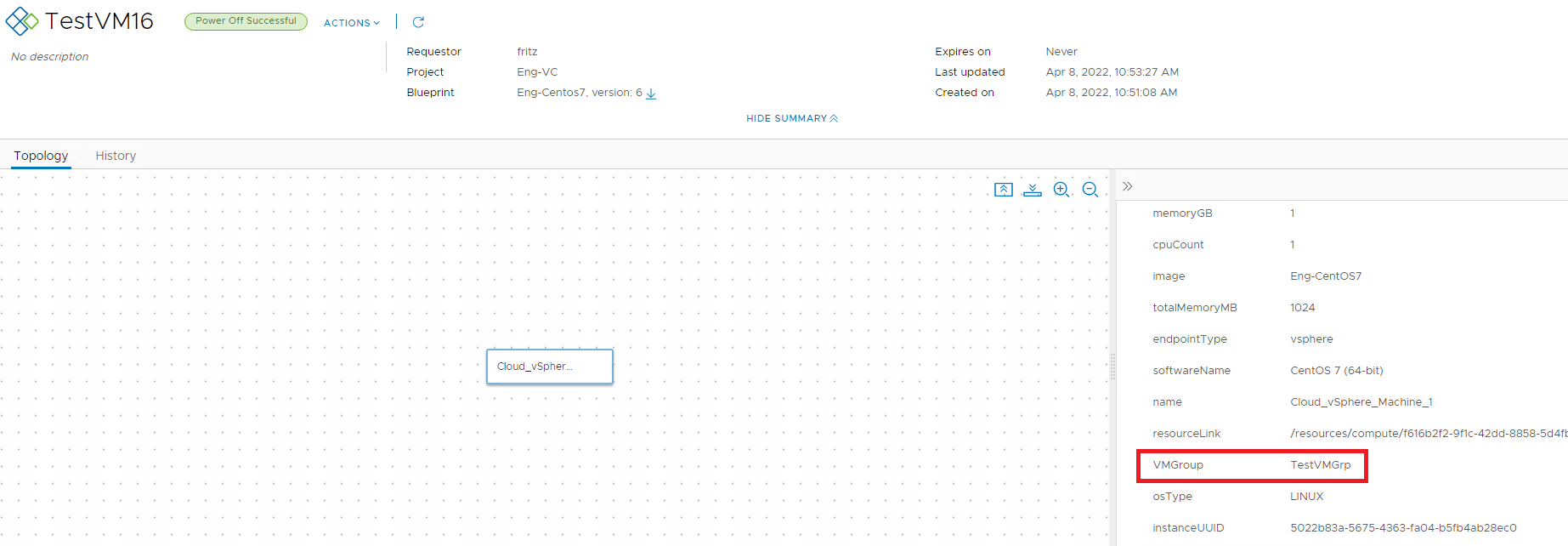The width and height of the screenshot is (1568, 546).
Task: Click the TestVM16 deployment diamond icon
Action: tap(22, 21)
